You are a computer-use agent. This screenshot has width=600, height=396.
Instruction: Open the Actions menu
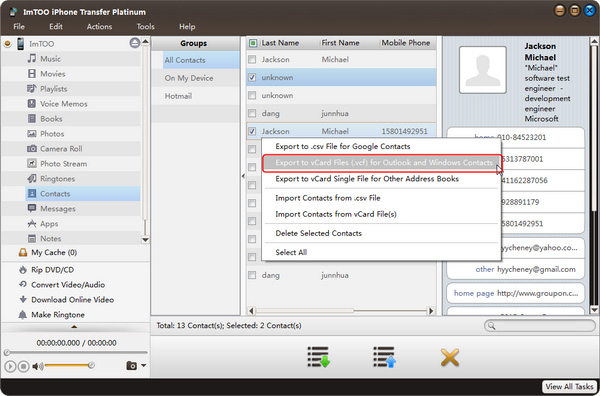pos(99,26)
